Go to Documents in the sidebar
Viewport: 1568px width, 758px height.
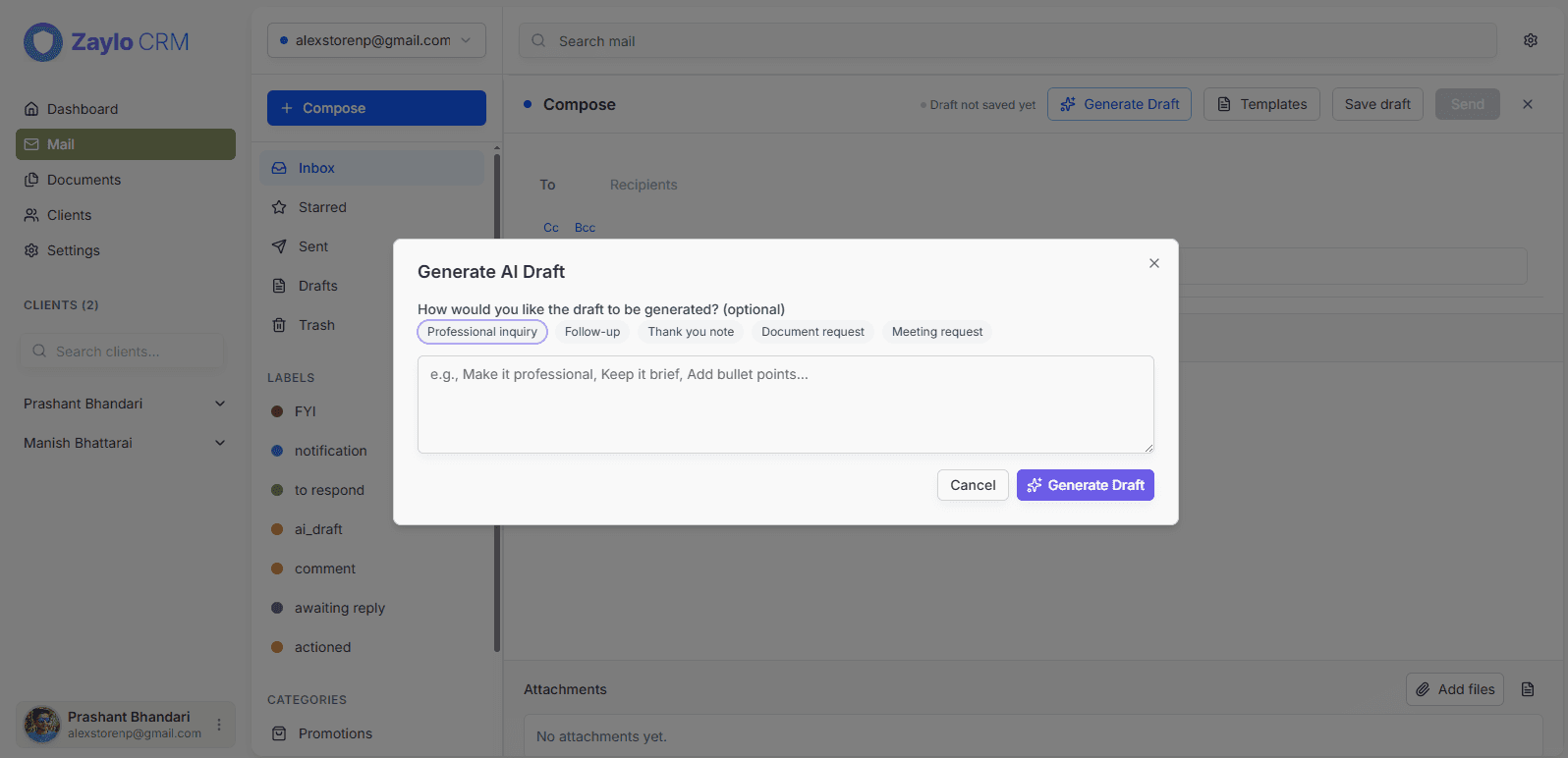point(84,180)
